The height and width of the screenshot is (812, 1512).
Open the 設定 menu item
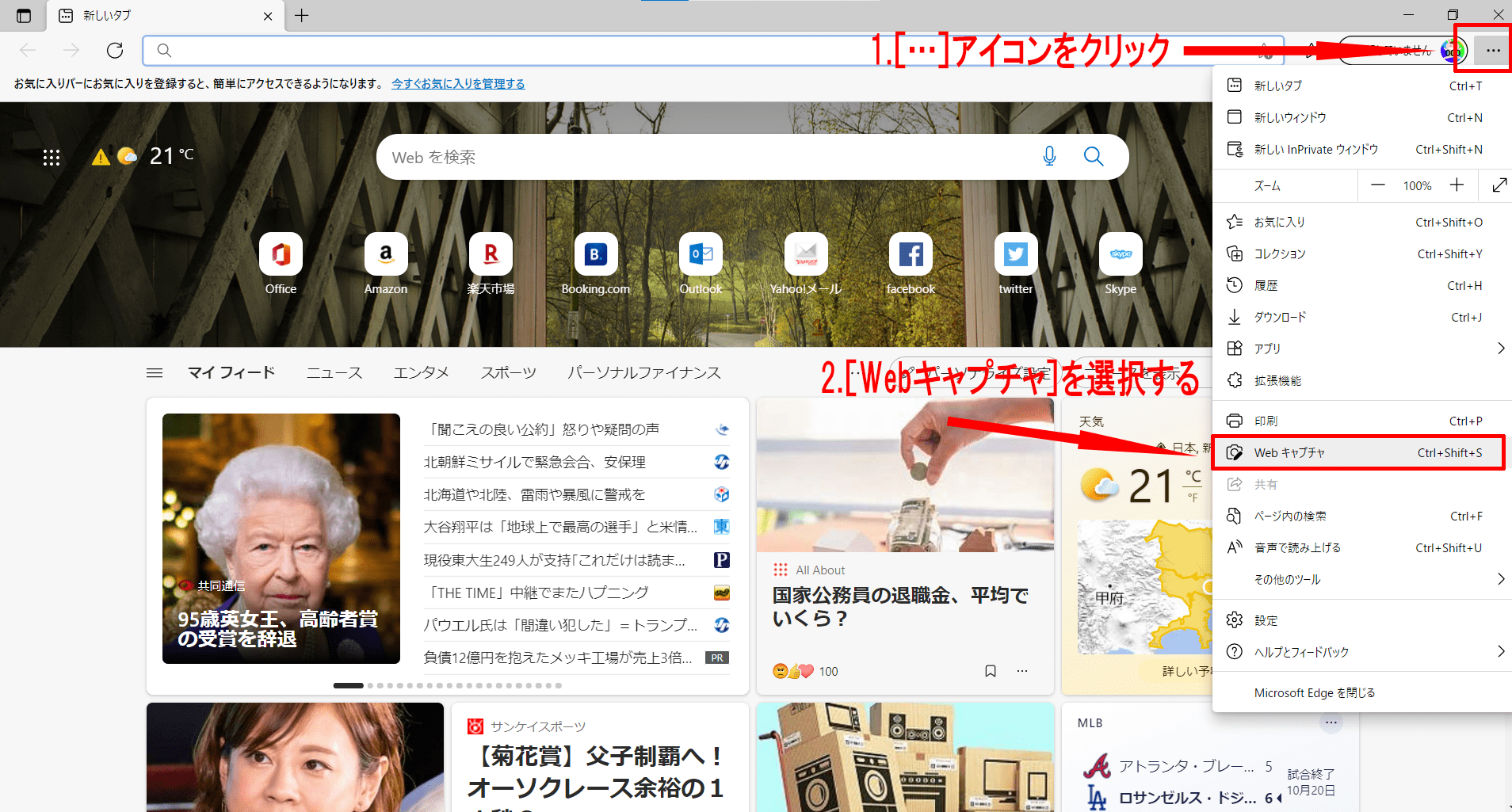pos(1266,620)
